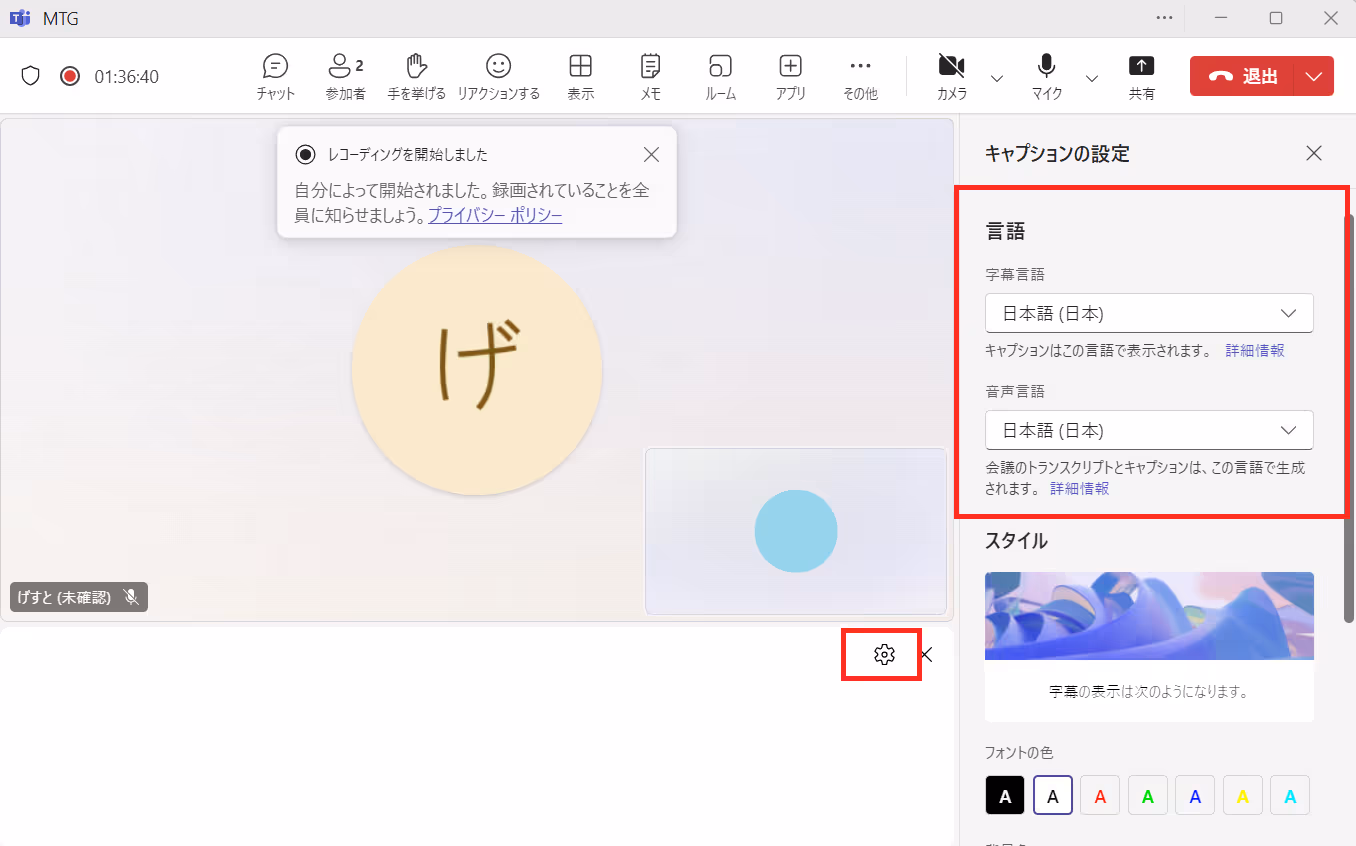Expand microphone options chevron next to マイク
The image size is (1356, 846).
click(x=1091, y=78)
